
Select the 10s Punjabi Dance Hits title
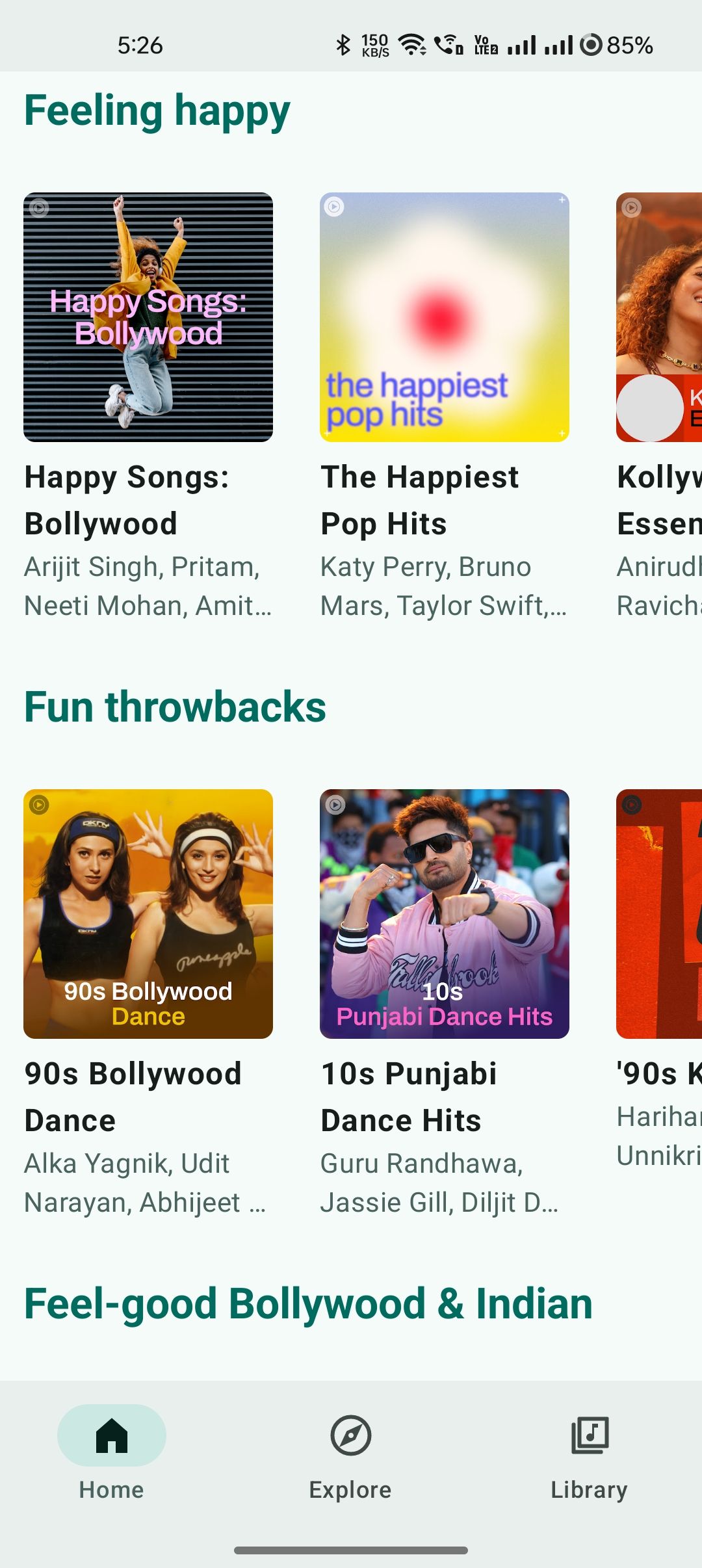coord(409,1097)
